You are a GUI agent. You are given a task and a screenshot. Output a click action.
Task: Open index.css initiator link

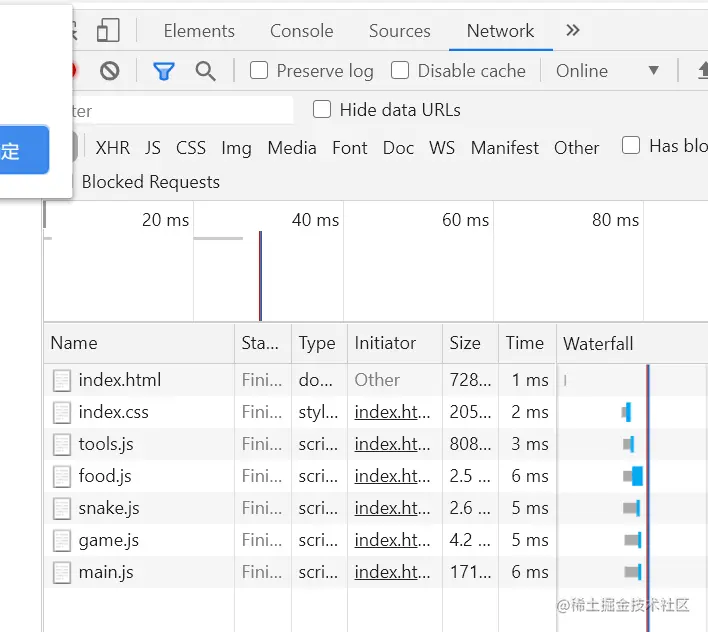coord(392,412)
